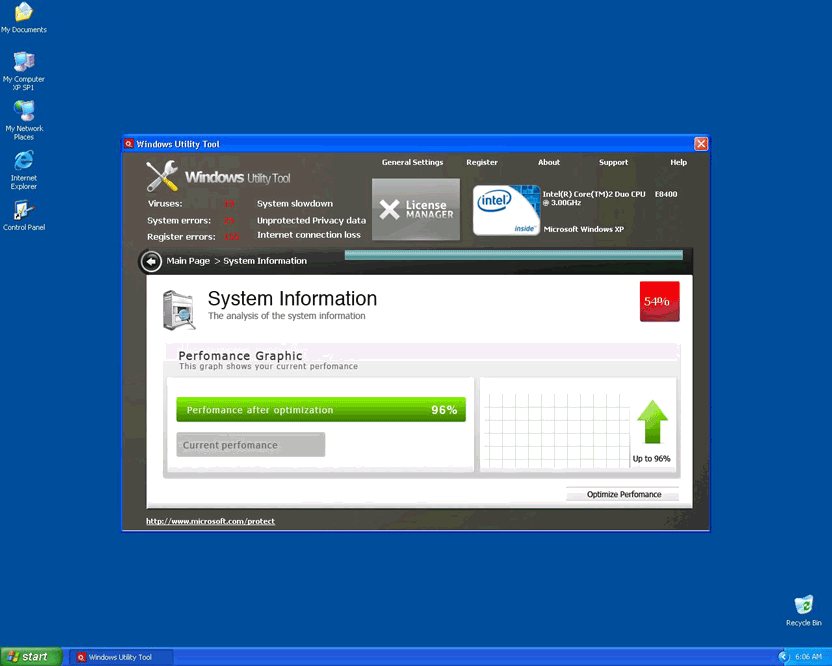Click the red 54% indicator box
832x666 pixels.
(x=659, y=301)
